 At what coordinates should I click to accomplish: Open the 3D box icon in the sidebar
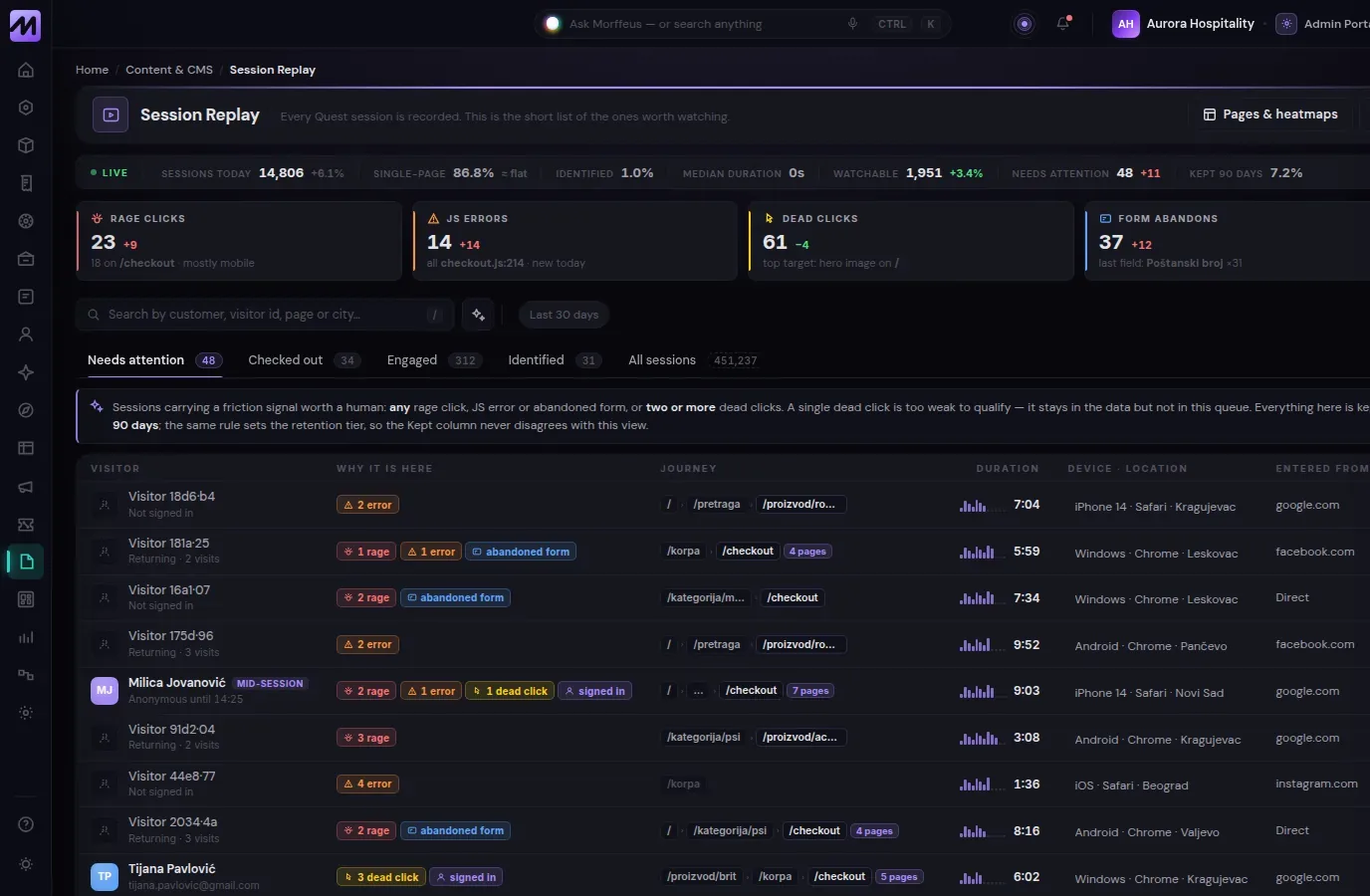(26, 145)
